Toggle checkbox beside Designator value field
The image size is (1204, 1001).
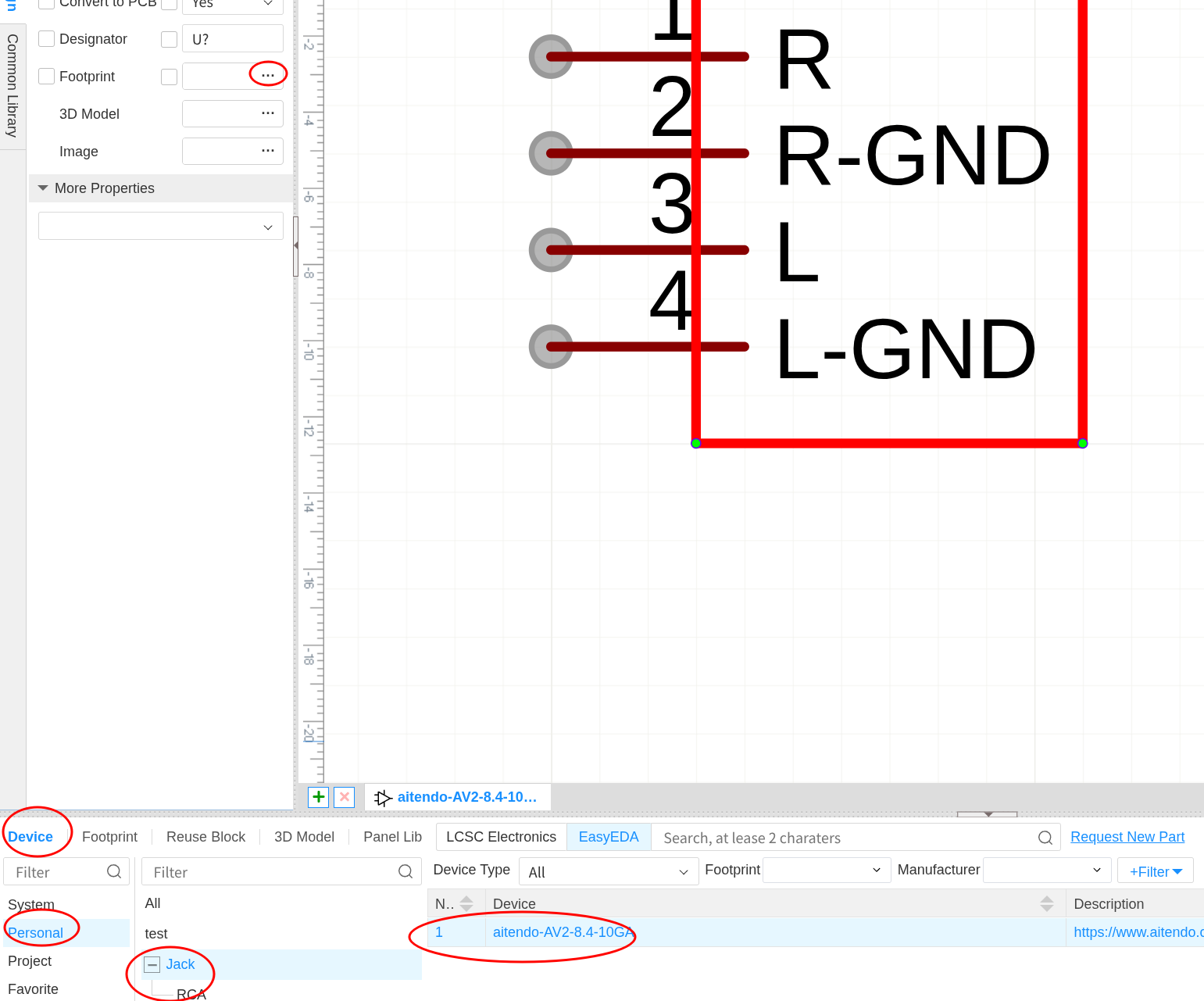169,39
